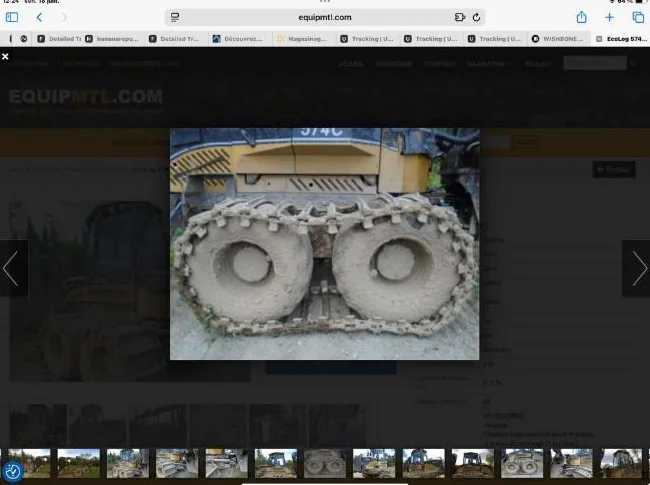Image resolution: width=650 pixels, height=485 pixels.
Task: Show the previous photo with left chevron
Action: point(11,268)
